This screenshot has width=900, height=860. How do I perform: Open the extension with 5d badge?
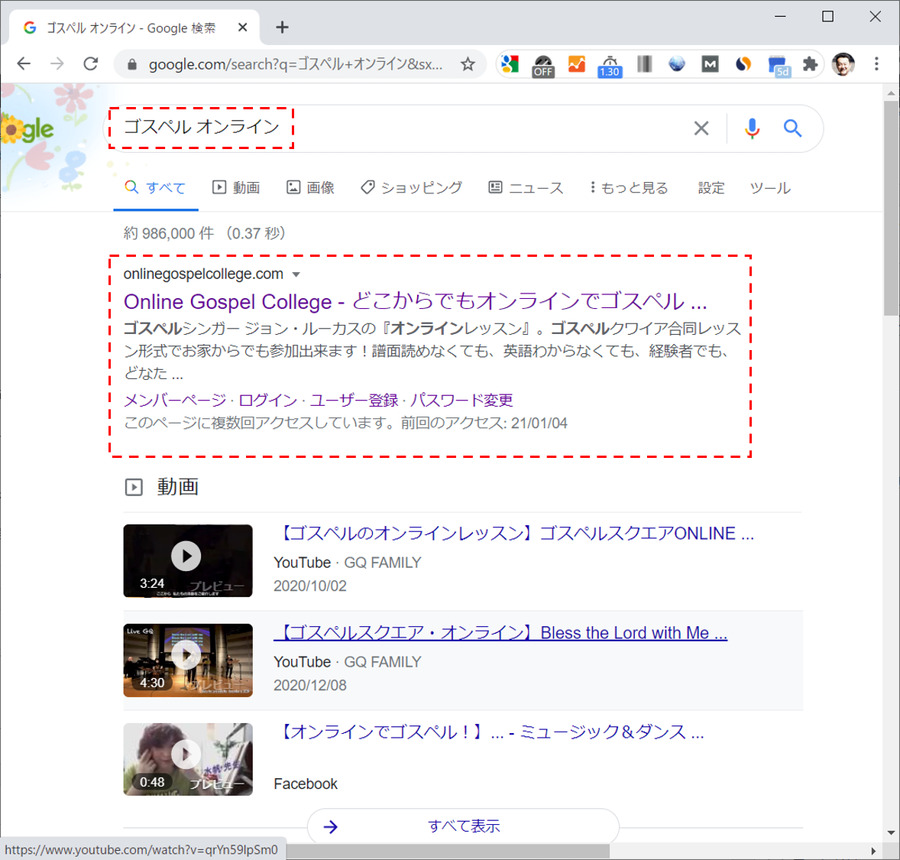tap(779, 66)
